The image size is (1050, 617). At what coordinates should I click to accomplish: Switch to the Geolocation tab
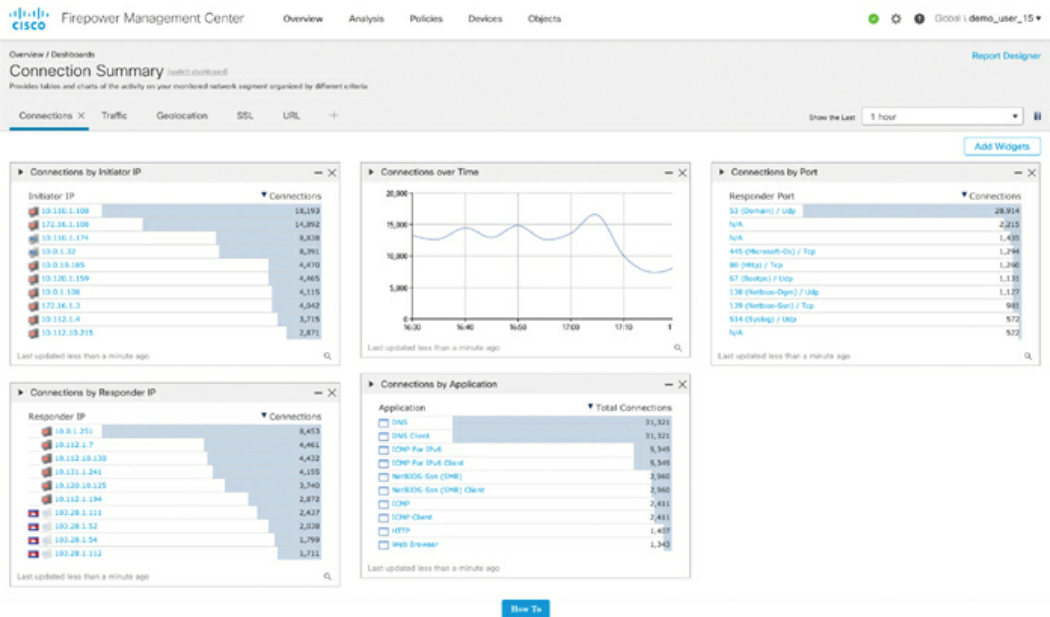tap(181, 115)
